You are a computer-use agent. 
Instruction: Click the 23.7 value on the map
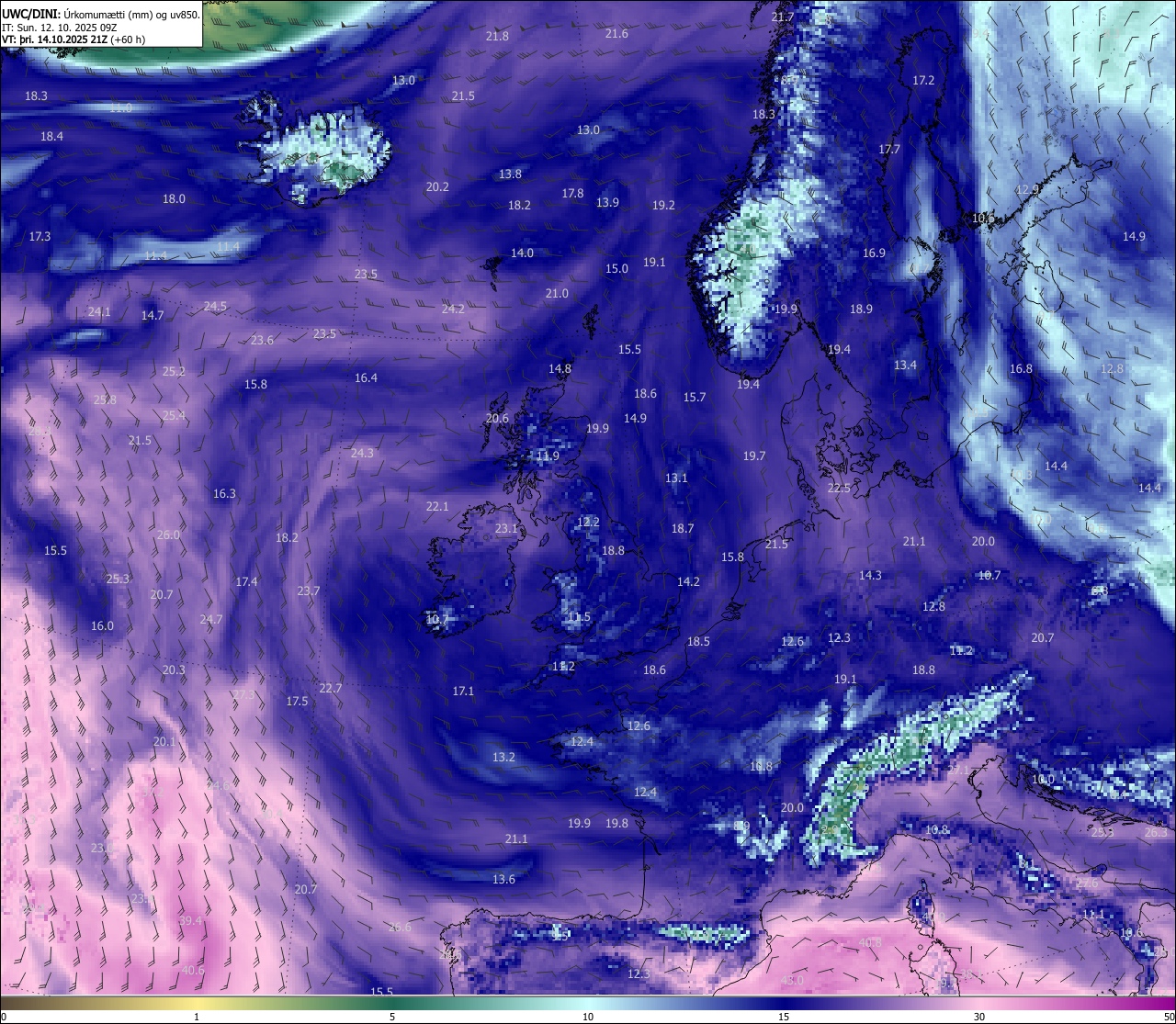pyautogui.click(x=309, y=591)
